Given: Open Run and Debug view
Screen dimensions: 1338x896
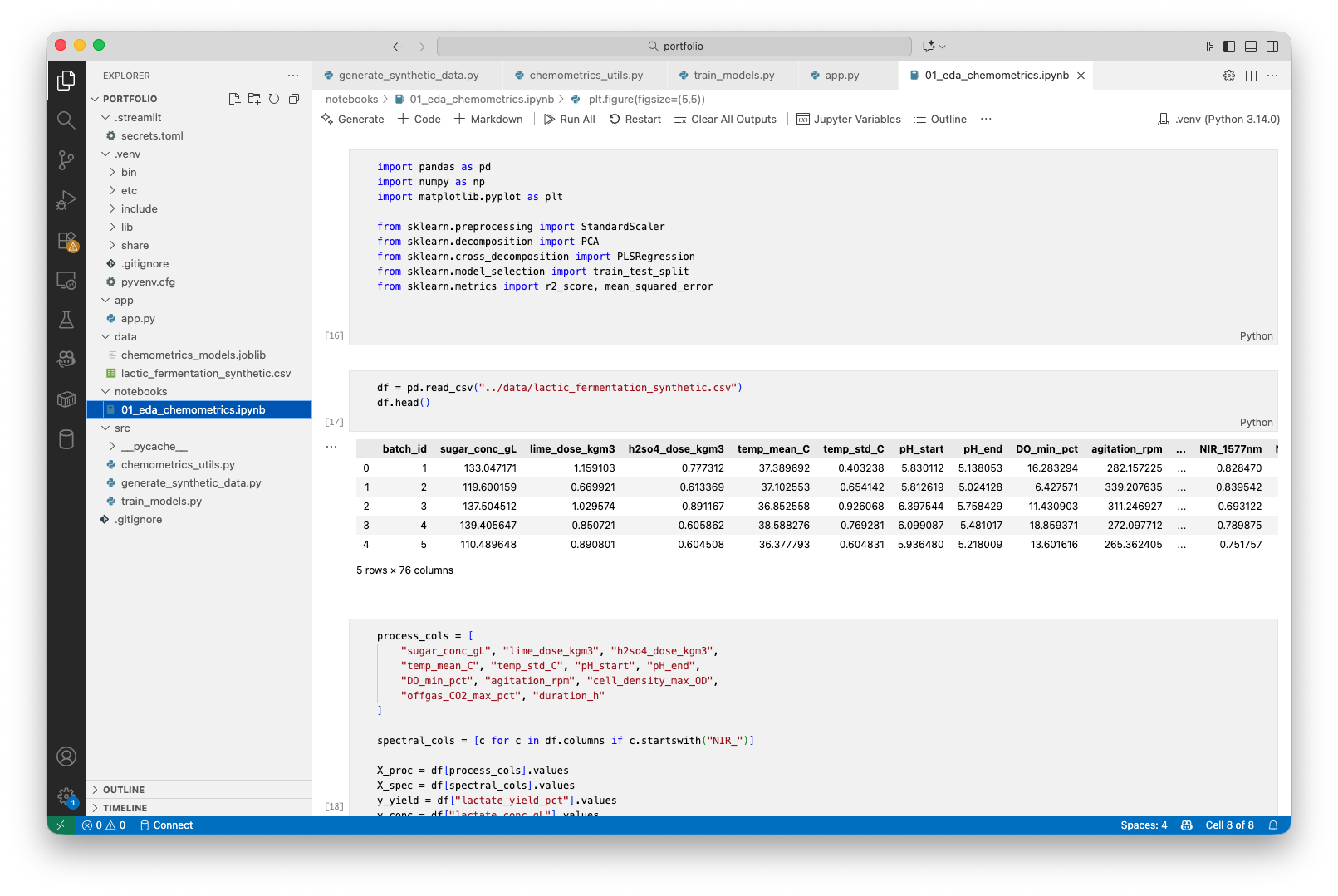Looking at the screenshot, I should pyautogui.click(x=66, y=200).
